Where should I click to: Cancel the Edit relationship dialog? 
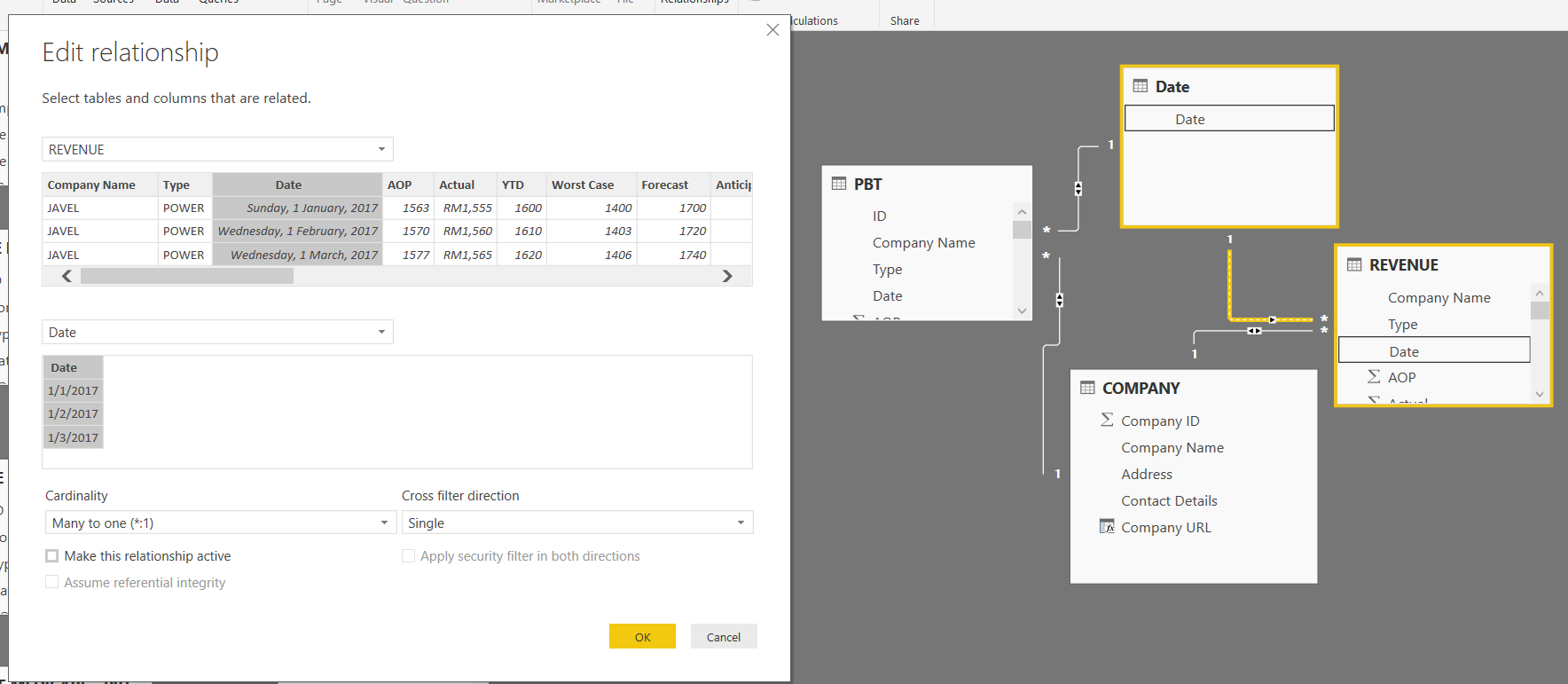(x=724, y=636)
